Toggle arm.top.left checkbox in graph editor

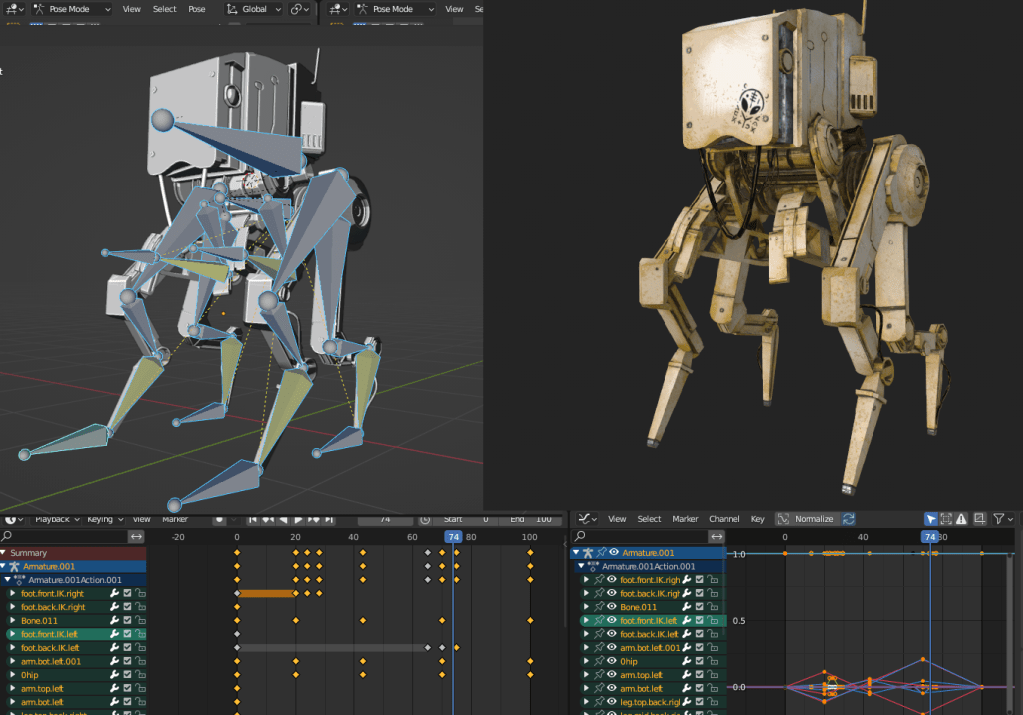700,675
